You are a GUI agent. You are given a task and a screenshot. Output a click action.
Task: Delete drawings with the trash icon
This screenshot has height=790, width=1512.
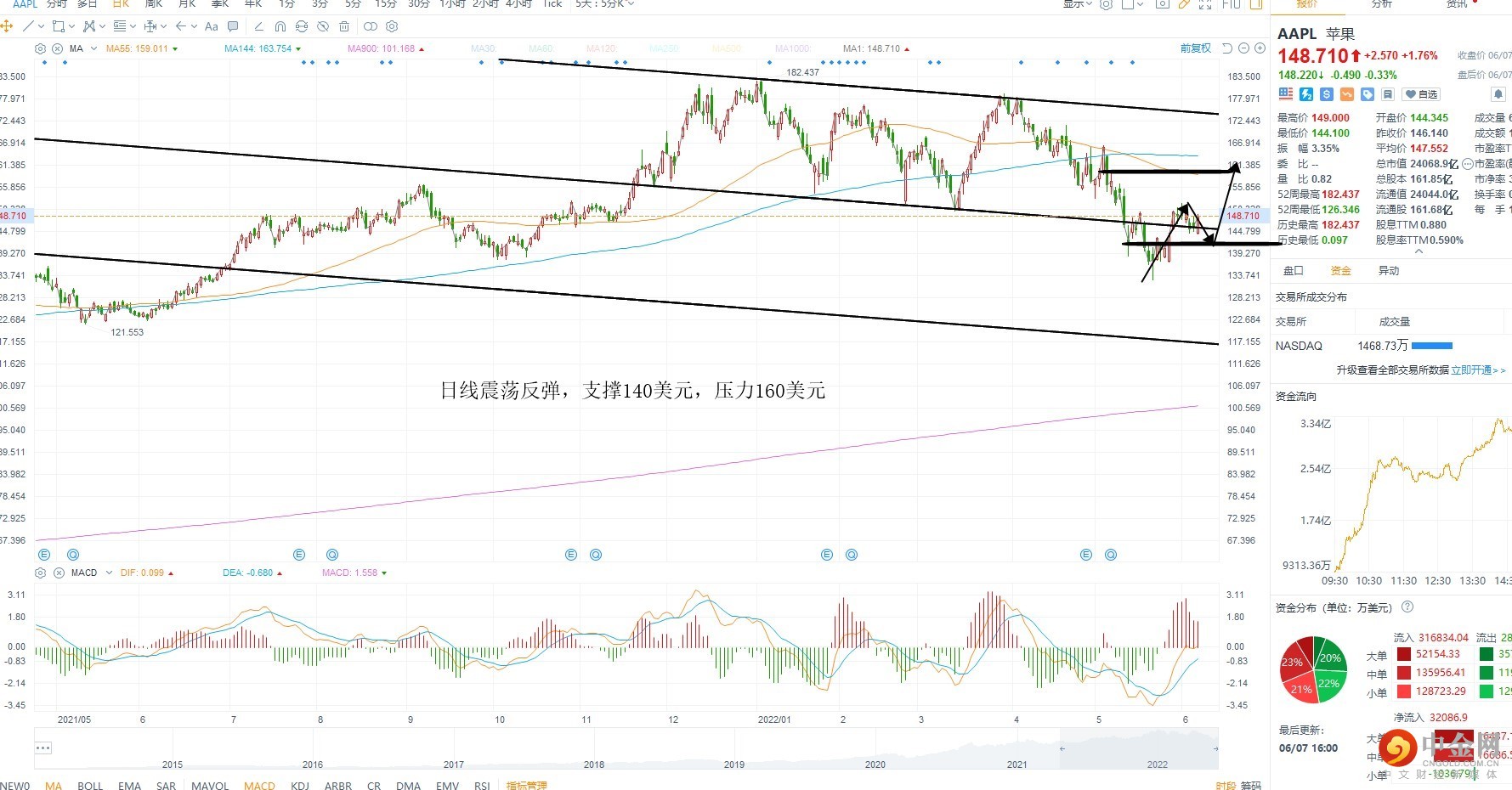pos(344,26)
